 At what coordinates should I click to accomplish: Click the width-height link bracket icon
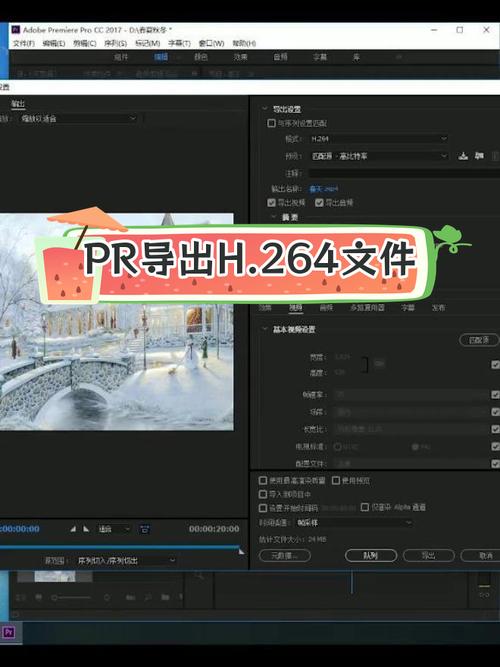pyautogui.click(x=365, y=365)
